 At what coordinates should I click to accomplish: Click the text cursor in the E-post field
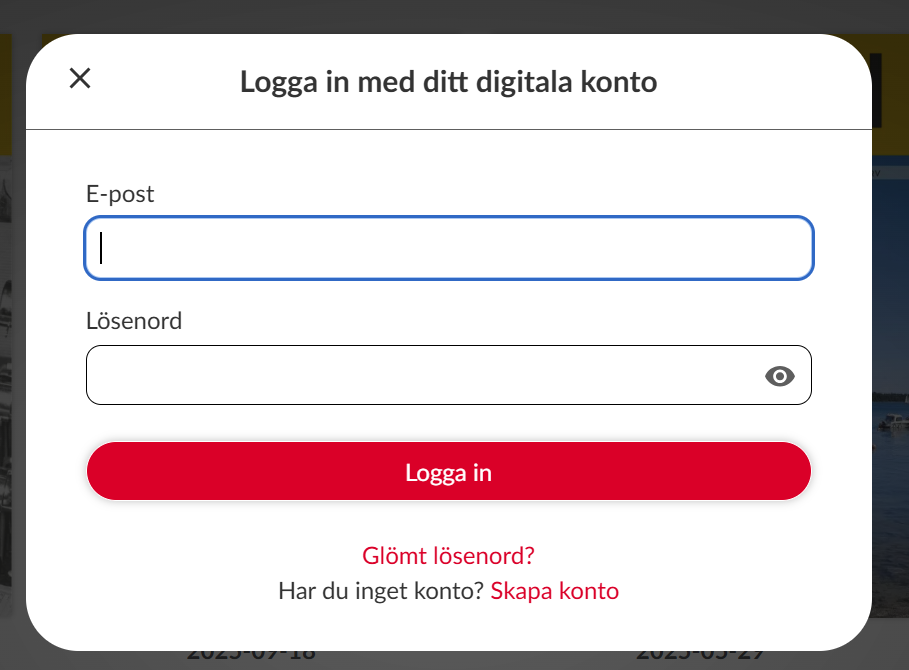[x=102, y=248]
